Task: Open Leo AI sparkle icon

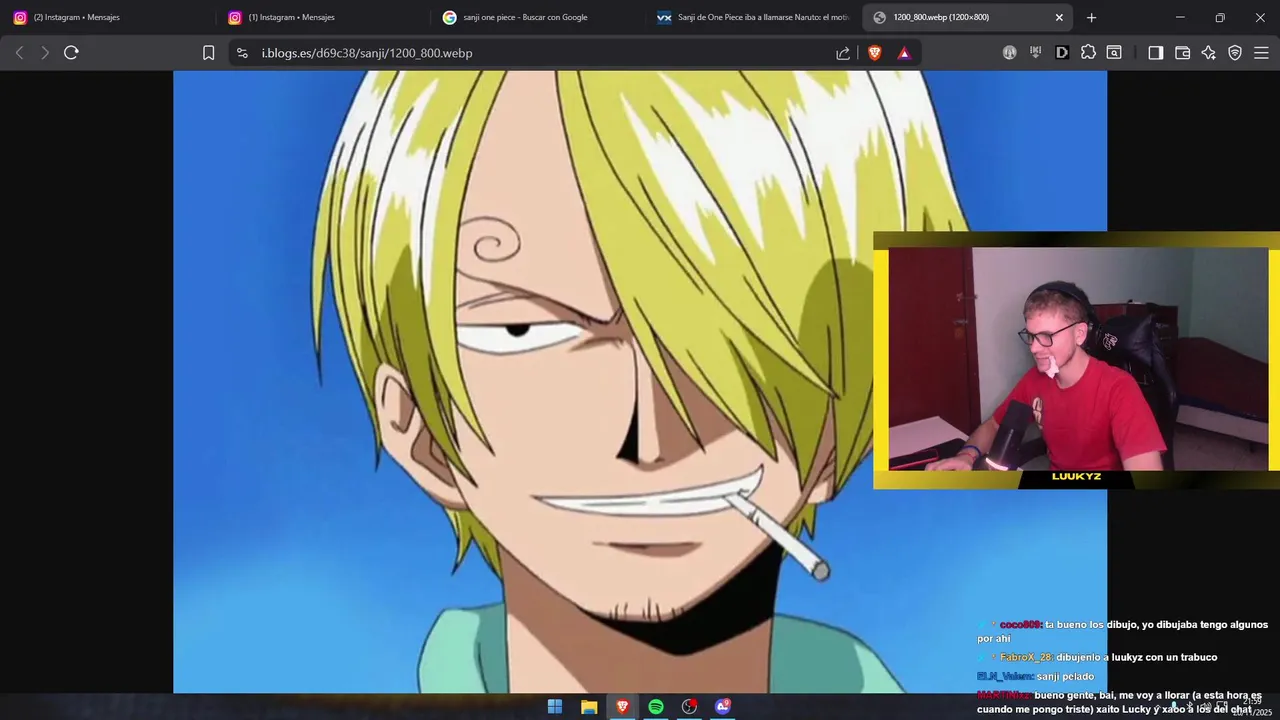Action: (x=1208, y=53)
